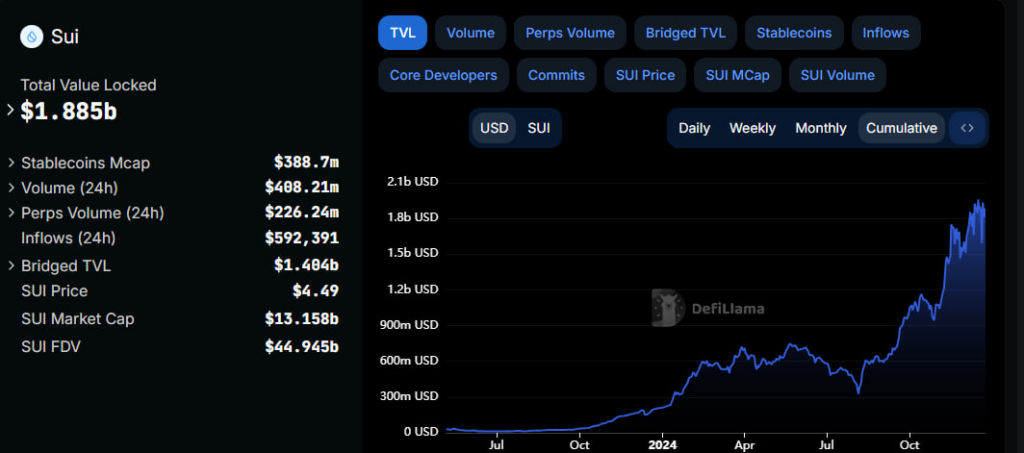Click the Total Value Locked label
The image size is (1024, 453).
[x=88, y=86]
